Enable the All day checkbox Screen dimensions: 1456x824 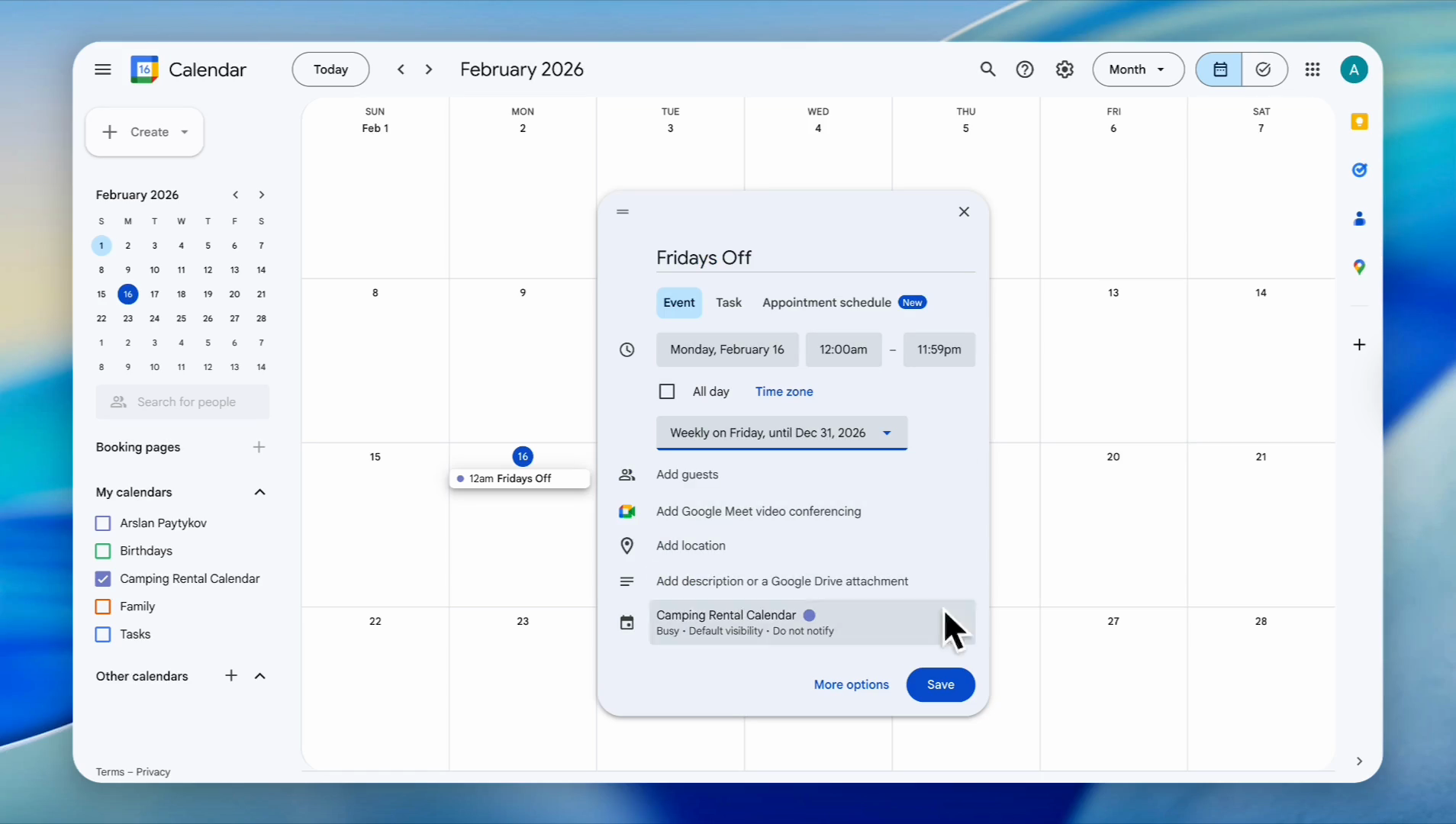pos(667,391)
